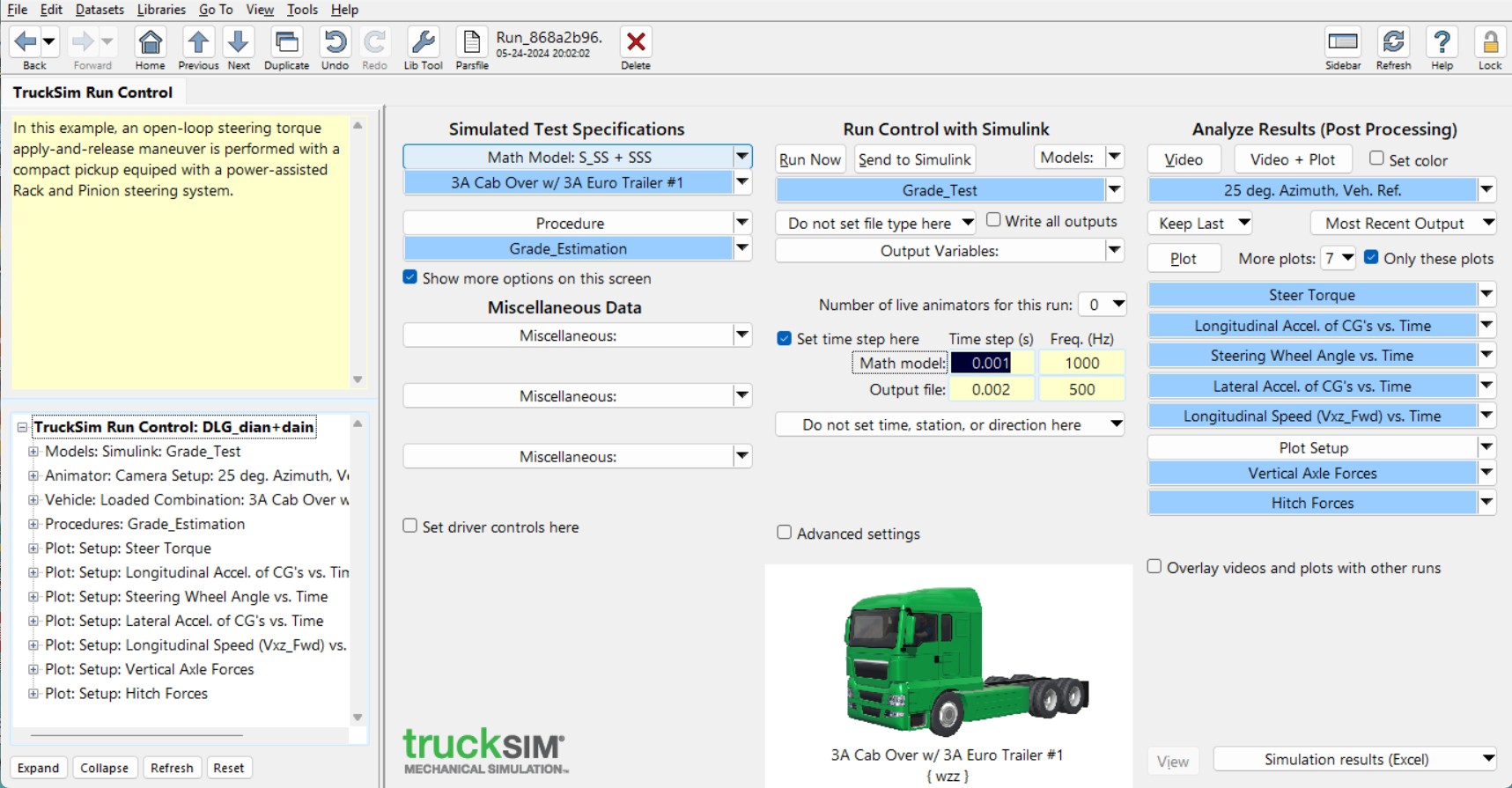Click Send to Simulink button
The width and height of the screenshot is (1512, 788).
(914, 159)
